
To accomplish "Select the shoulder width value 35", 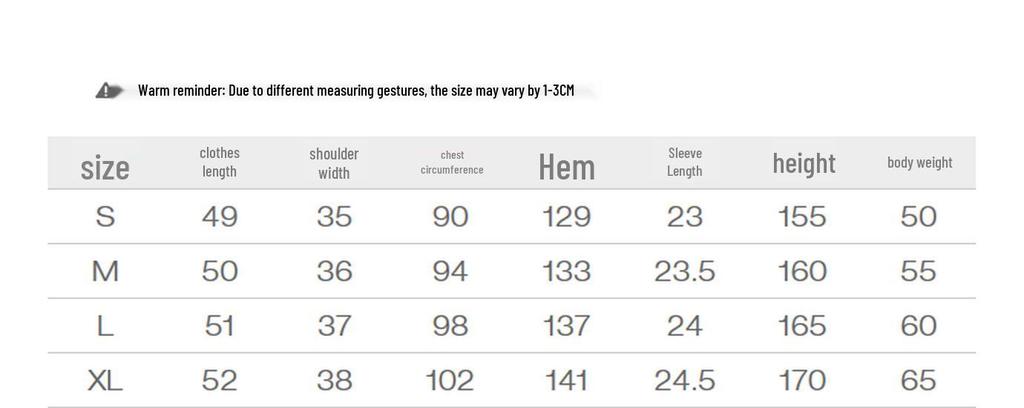I will coord(334,217).
